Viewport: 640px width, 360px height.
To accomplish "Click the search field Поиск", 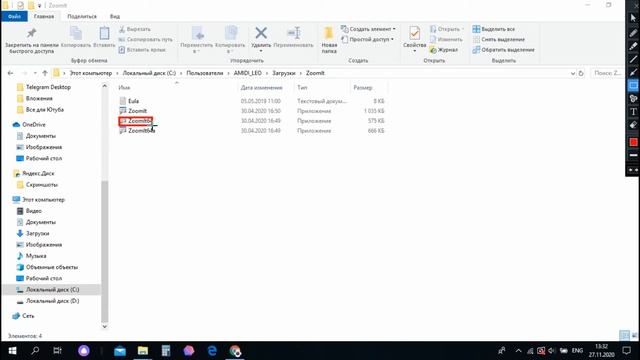I will pos(609,73).
